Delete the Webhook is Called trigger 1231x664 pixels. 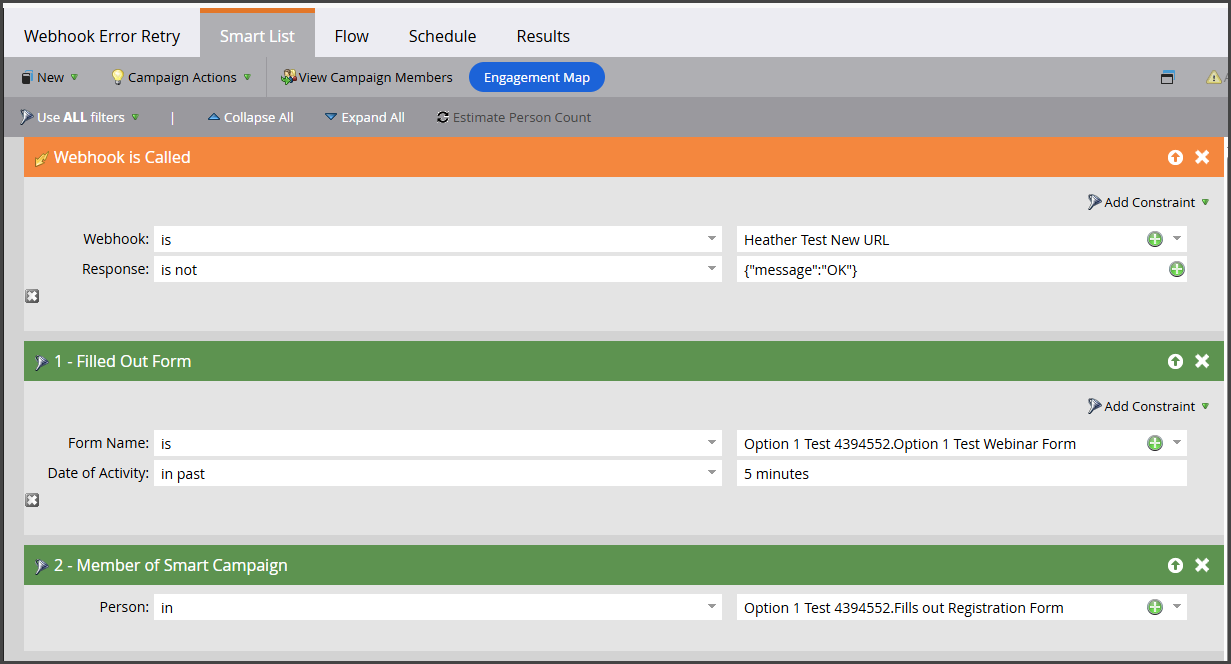1202,157
